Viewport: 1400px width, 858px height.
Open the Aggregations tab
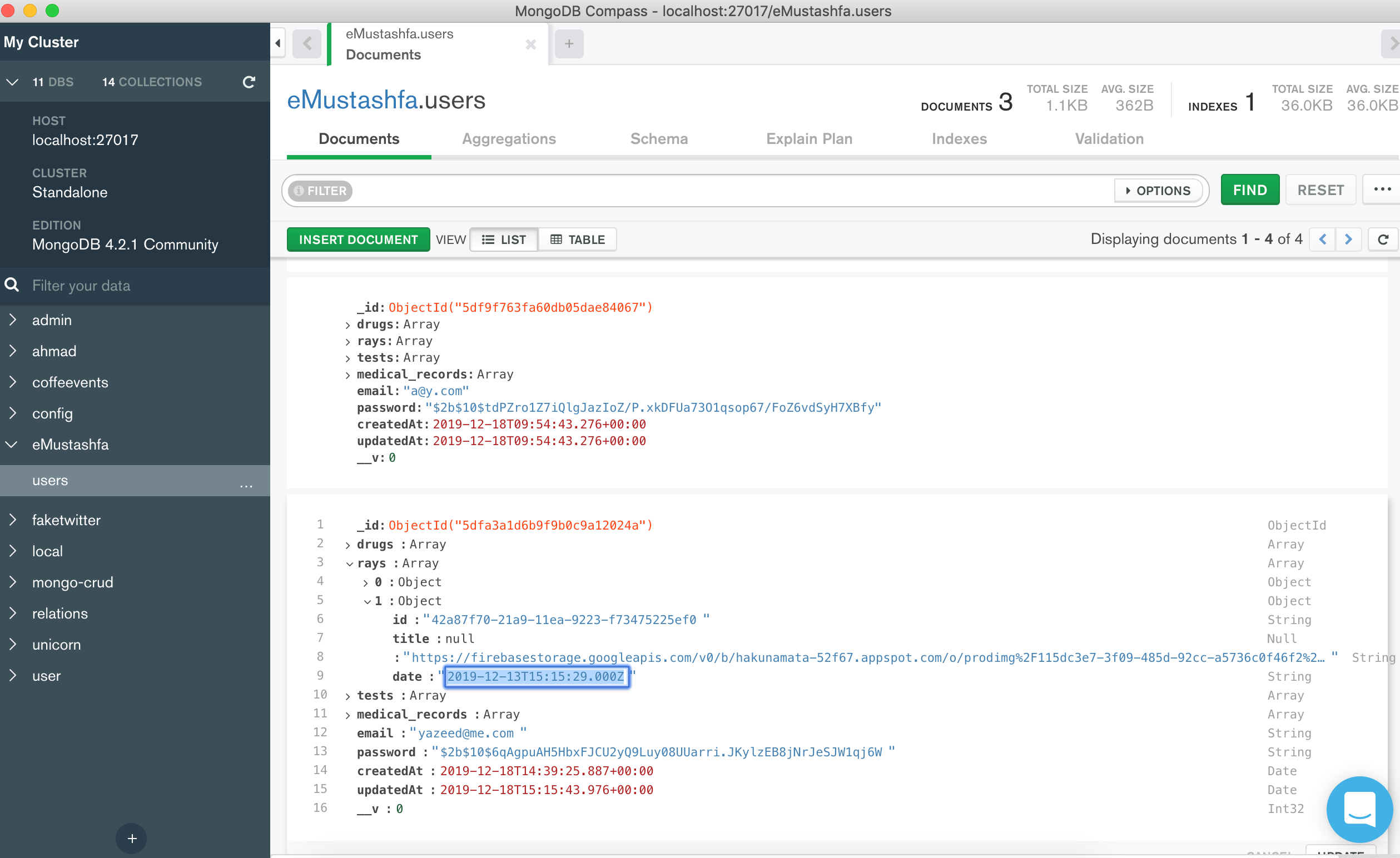[509, 139]
